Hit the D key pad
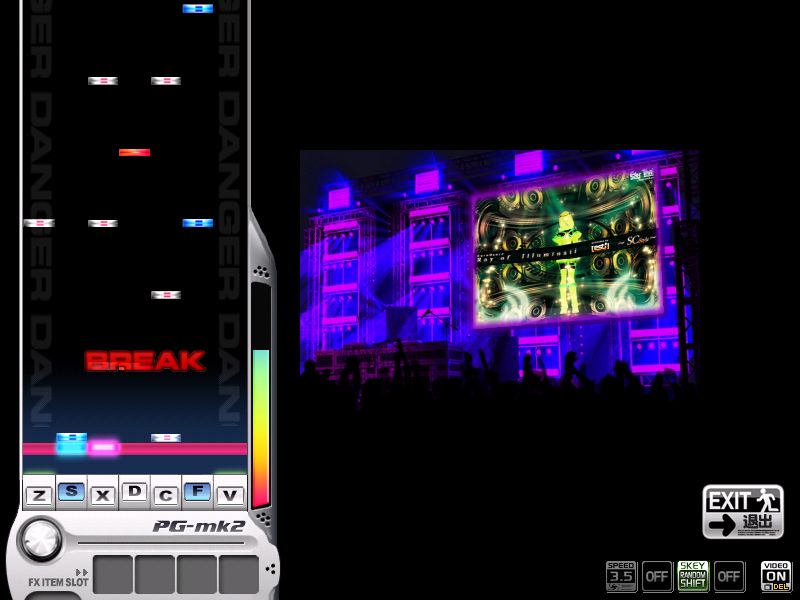This screenshot has height=600, width=800. pyautogui.click(x=134, y=492)
